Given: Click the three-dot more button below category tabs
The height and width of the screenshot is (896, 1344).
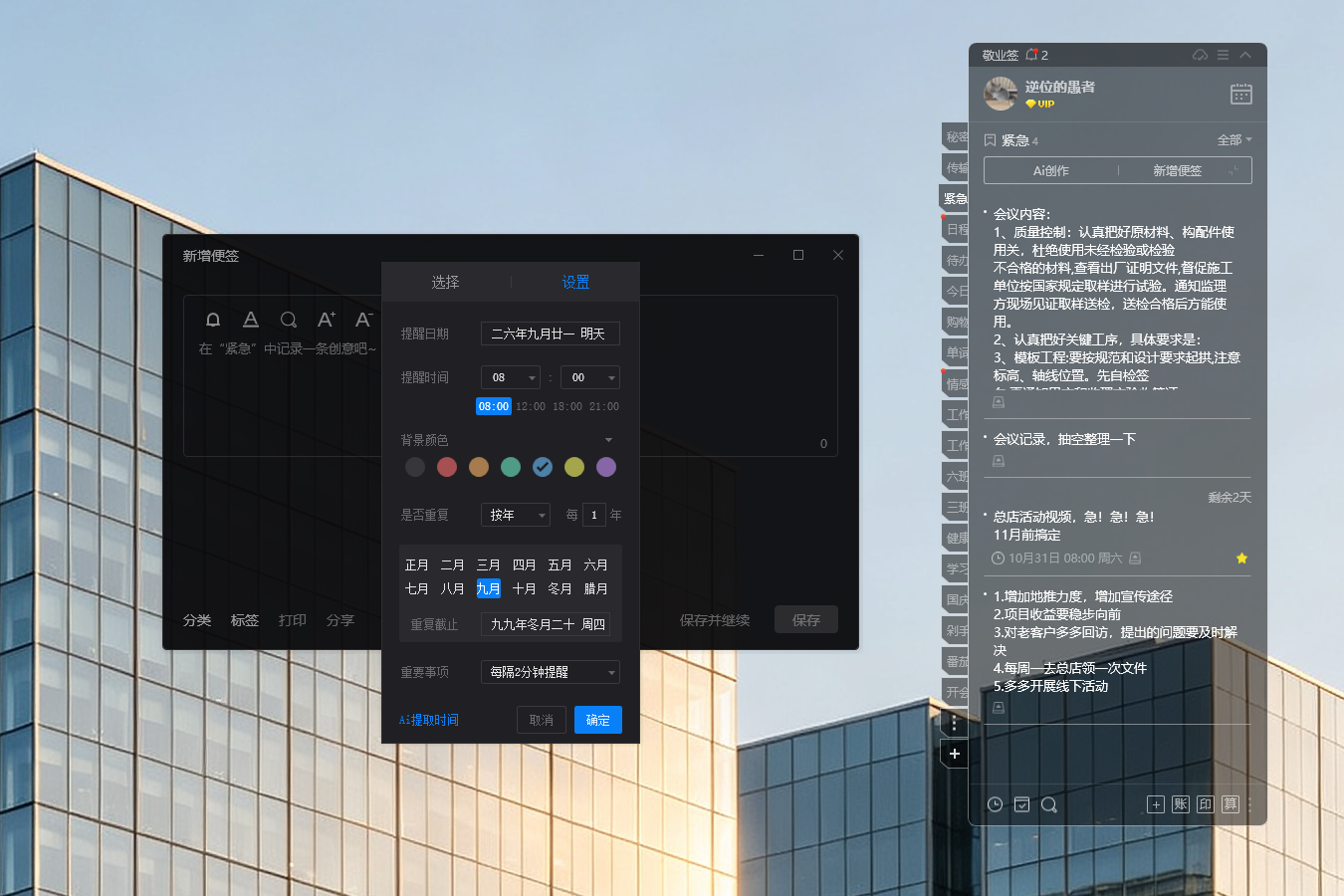Looking at the screenshot, I should click(x=955, y=724).
